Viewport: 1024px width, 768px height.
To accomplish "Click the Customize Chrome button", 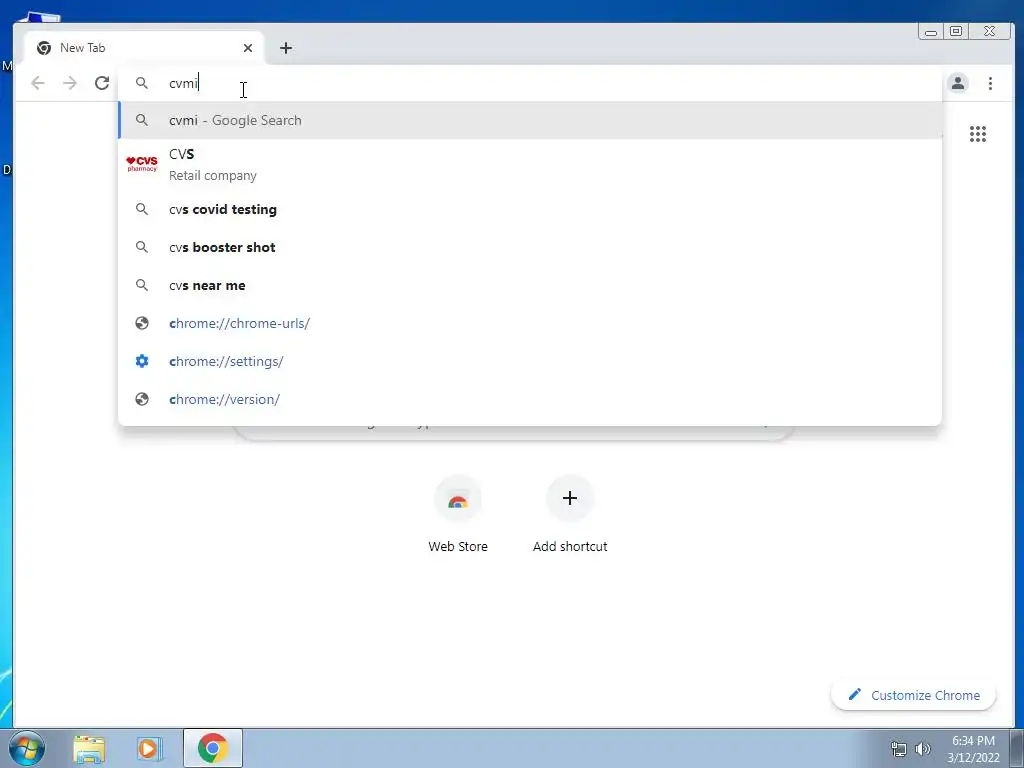I will [x=913, y=695].
